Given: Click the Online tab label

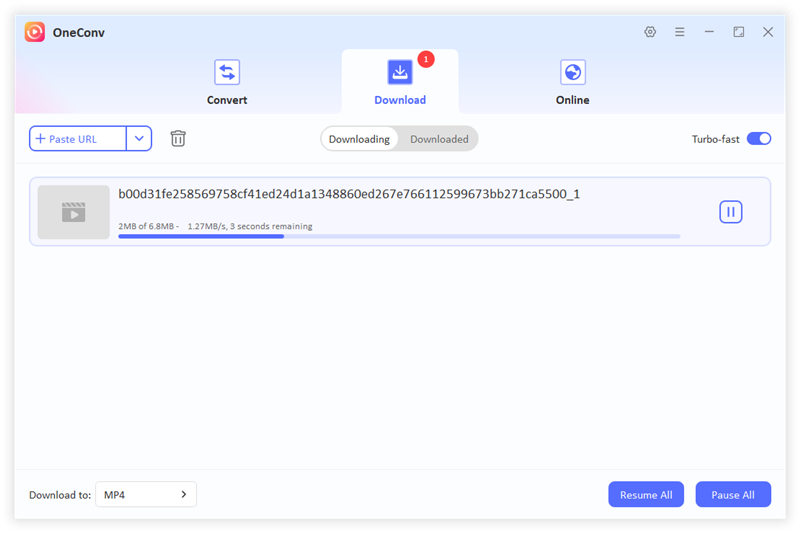Looking at the screenshot, I should pos(572,100).
